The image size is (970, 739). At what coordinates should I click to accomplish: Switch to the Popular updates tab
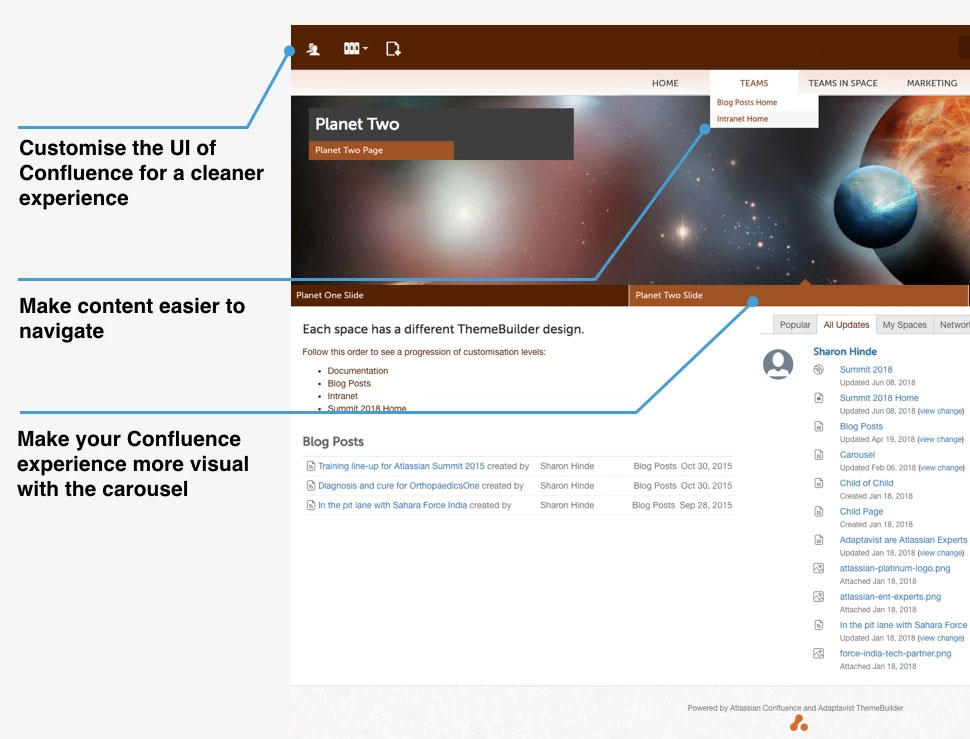pyautogui.click(x=794, y=325)
